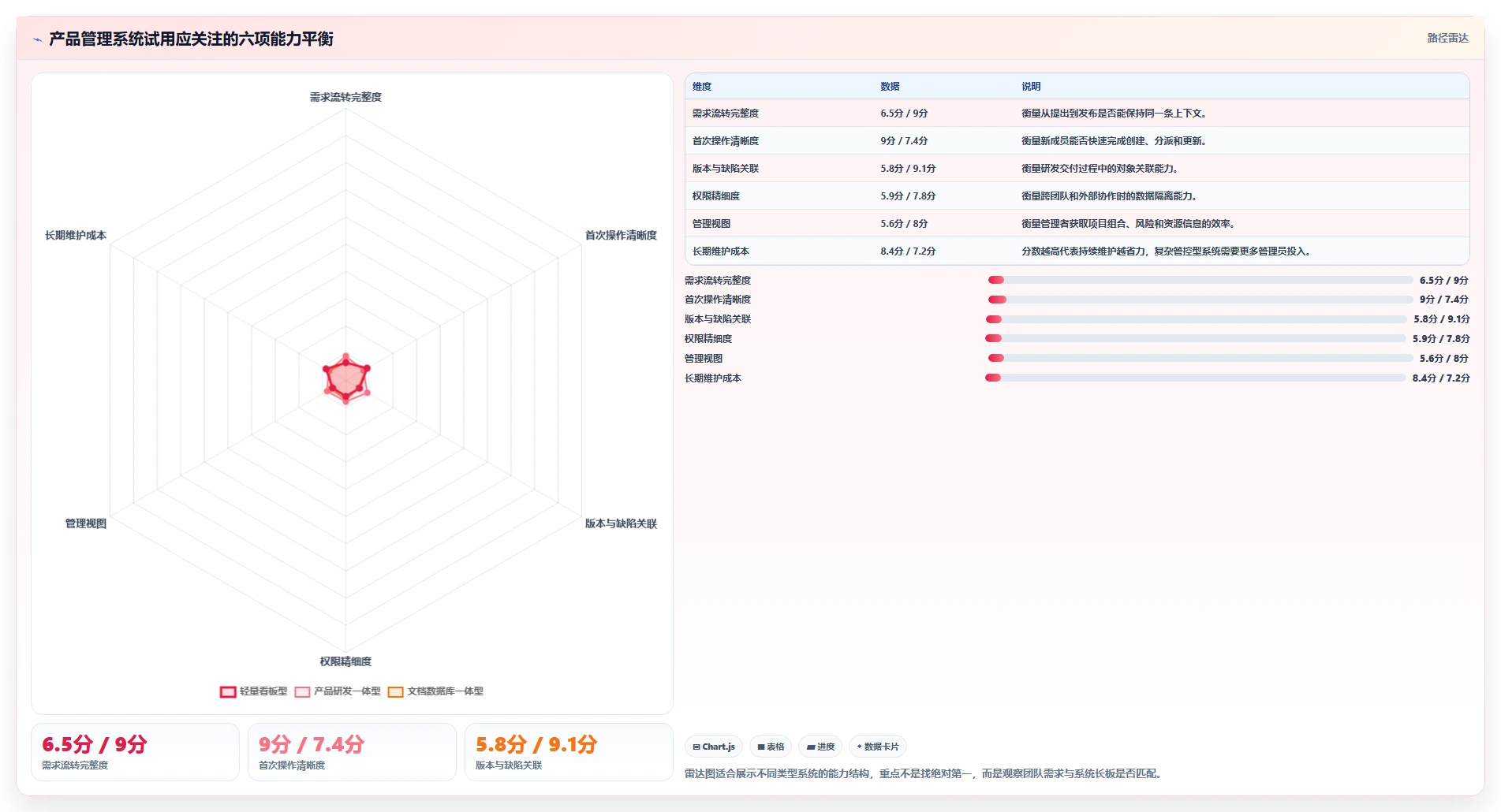Toggle the 轻量看板型 legend swatch
The image size is (1501, 812).
(x=228, y=691)
